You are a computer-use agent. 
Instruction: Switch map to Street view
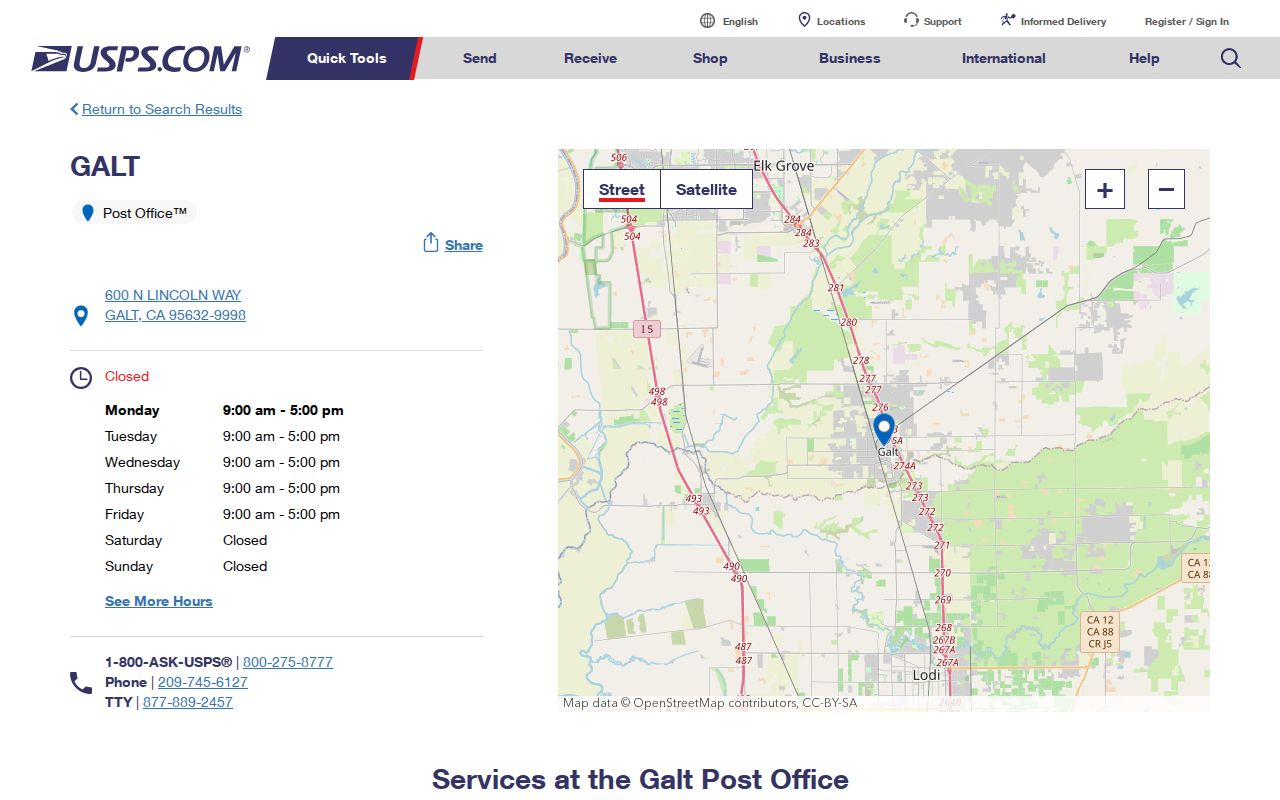[x=622, y=189]
